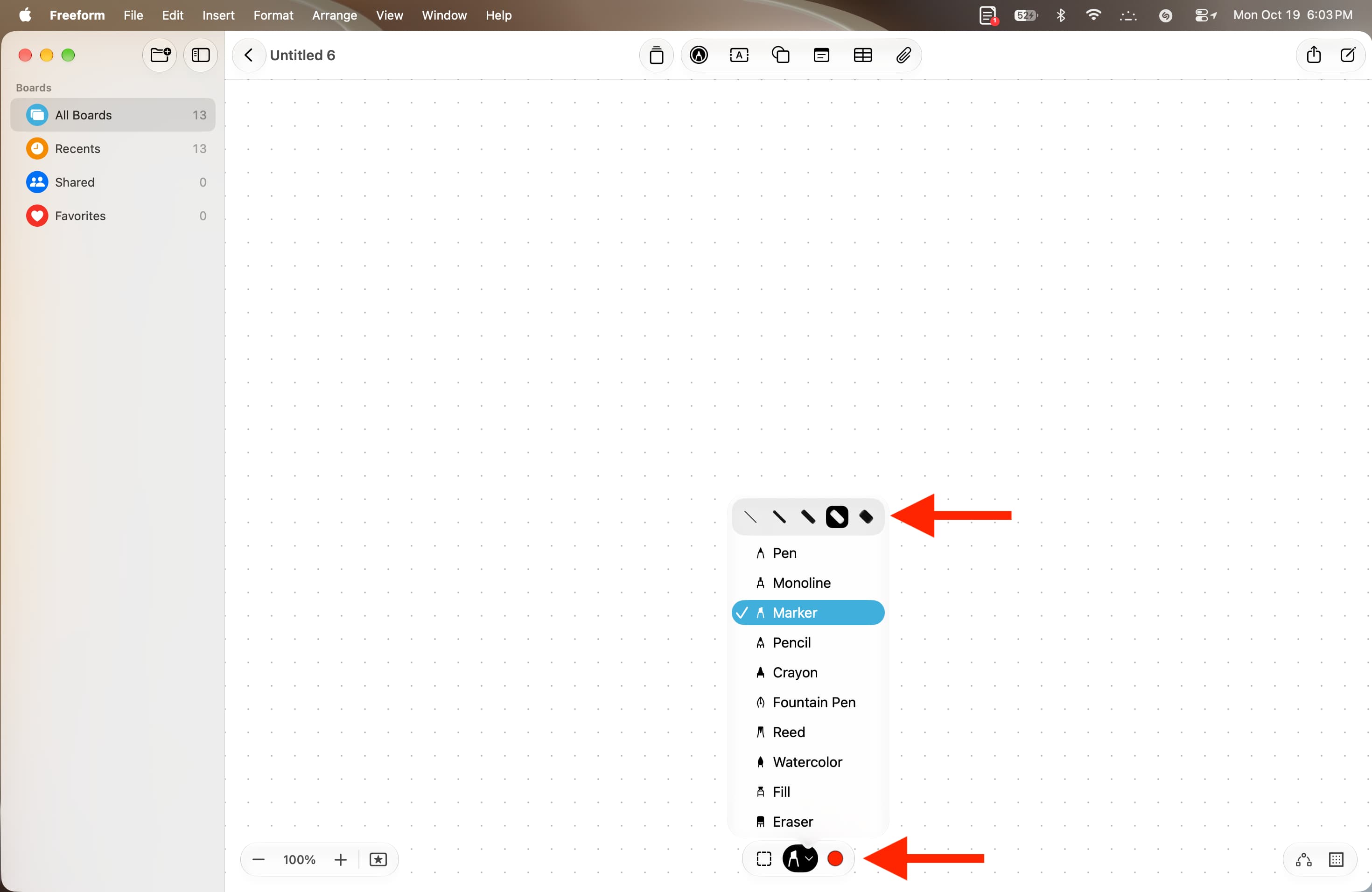The width and height of the screenshot is (1372, 892).
Task: Open the File menu
Action: tap(133, 15)
